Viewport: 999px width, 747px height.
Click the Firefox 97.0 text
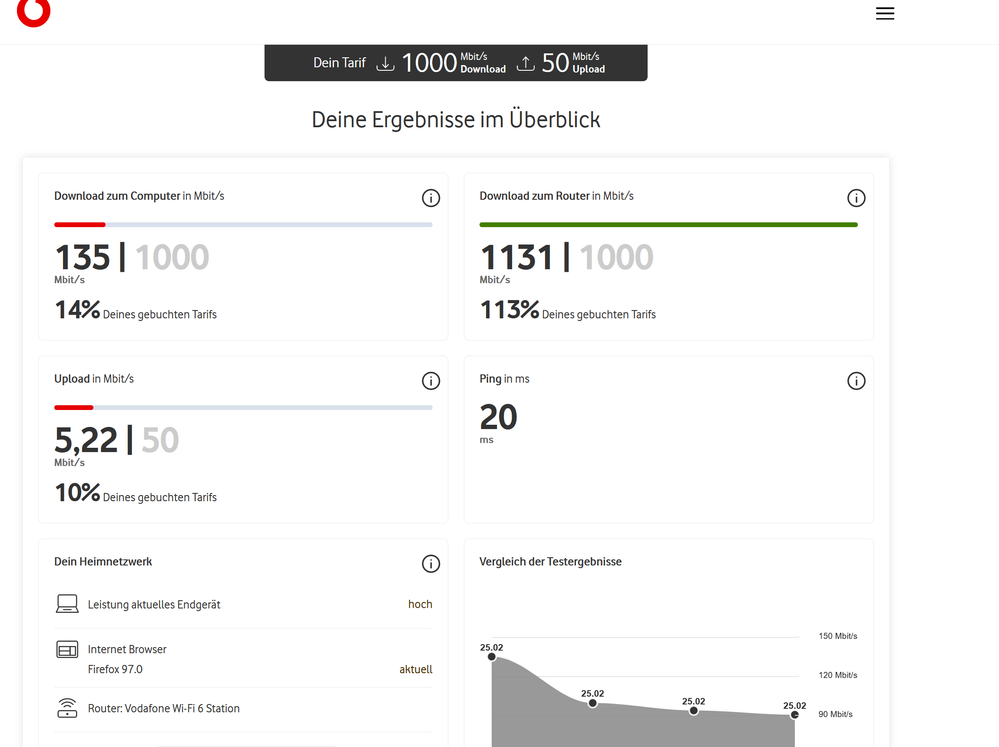pyautogui.click(x=115, y=669)
